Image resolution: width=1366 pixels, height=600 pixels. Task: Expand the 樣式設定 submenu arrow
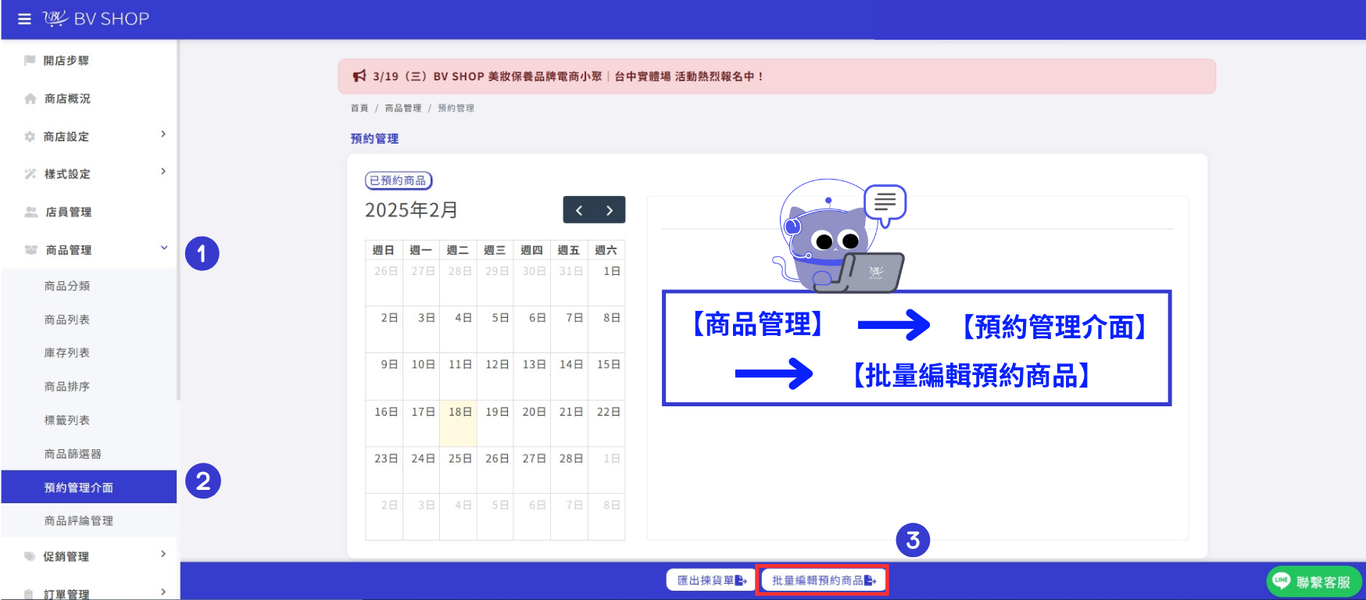coord(163,172)
